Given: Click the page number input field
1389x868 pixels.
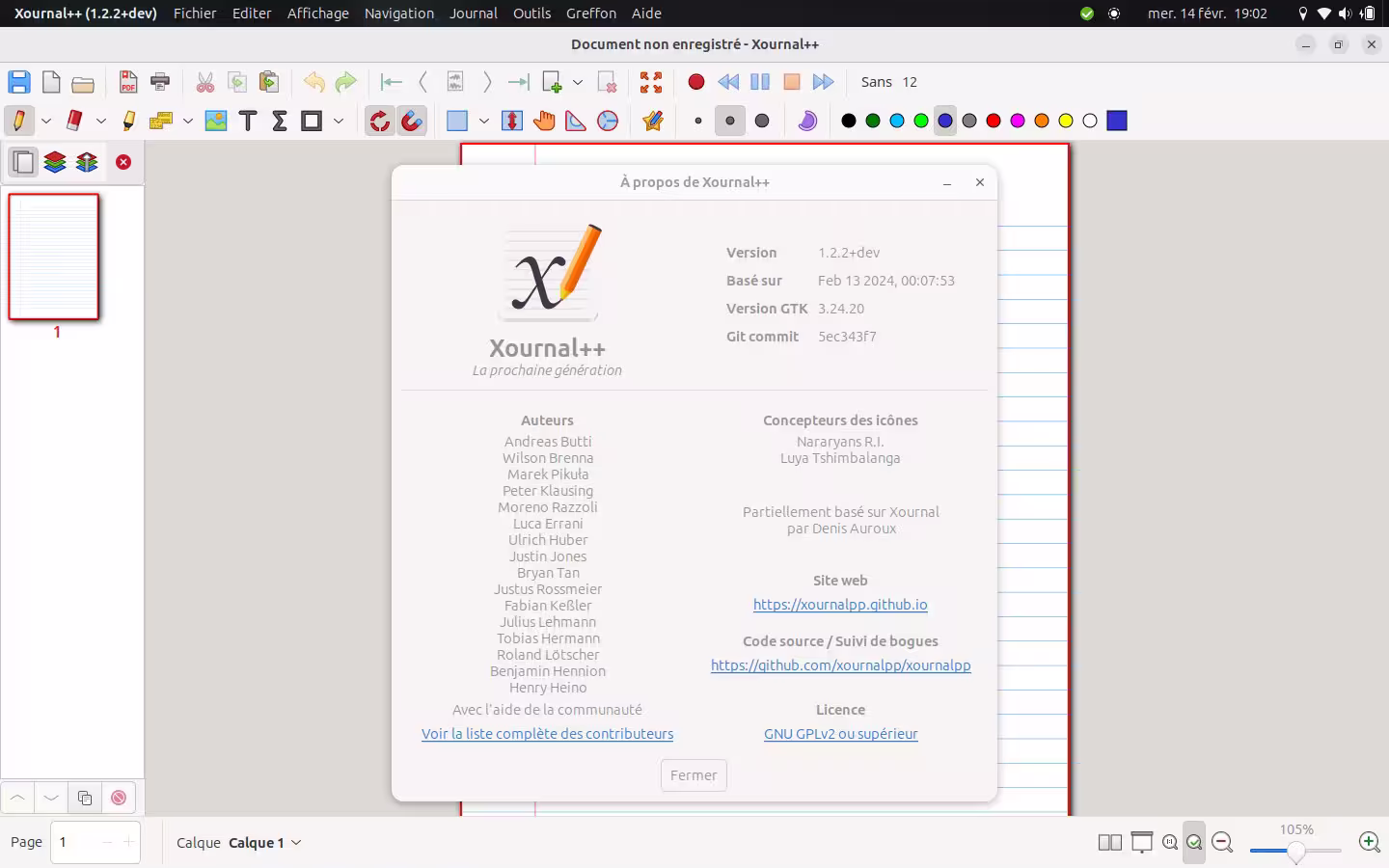Looking at the screenshot, I should [x=95, y=842].
